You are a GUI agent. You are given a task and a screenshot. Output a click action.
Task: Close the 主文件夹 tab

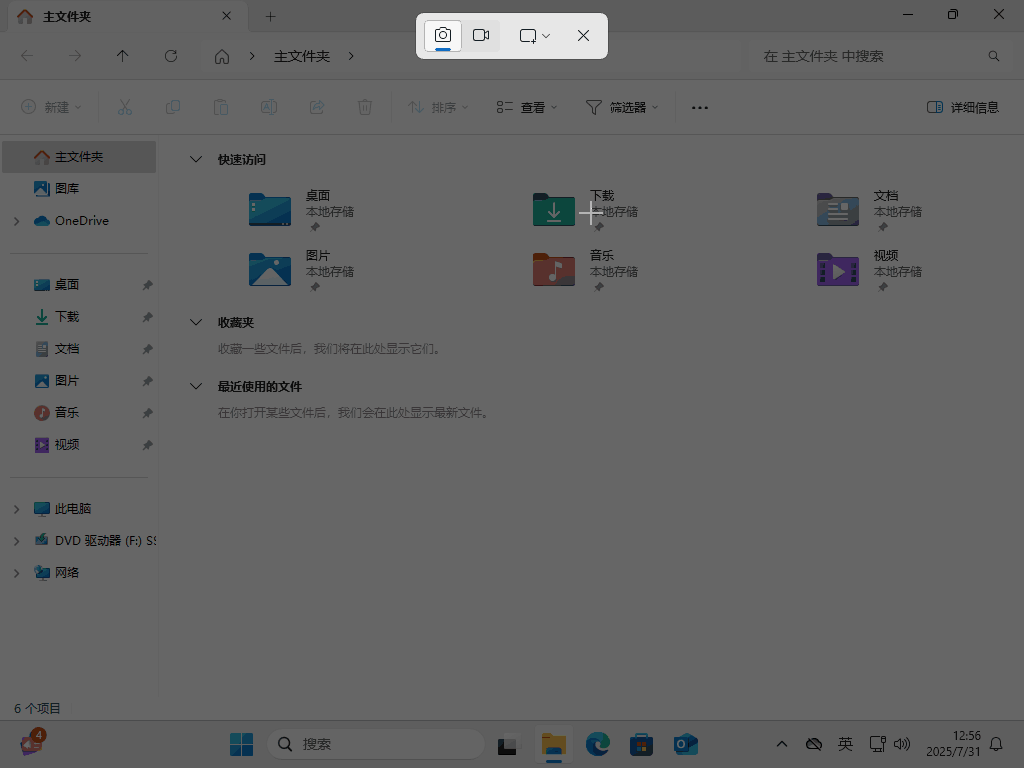point(227,16)
